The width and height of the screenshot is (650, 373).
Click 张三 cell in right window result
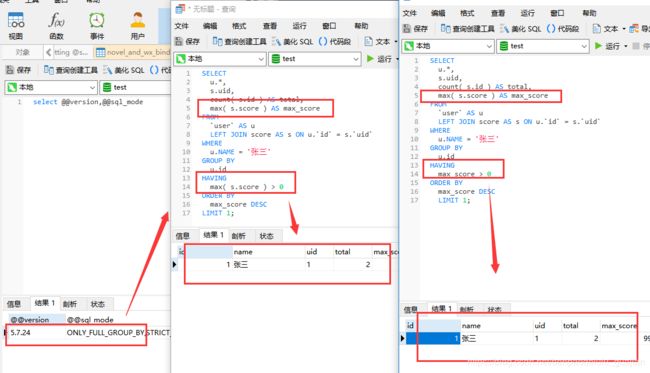pyautogui.click(x=496, y=339)
